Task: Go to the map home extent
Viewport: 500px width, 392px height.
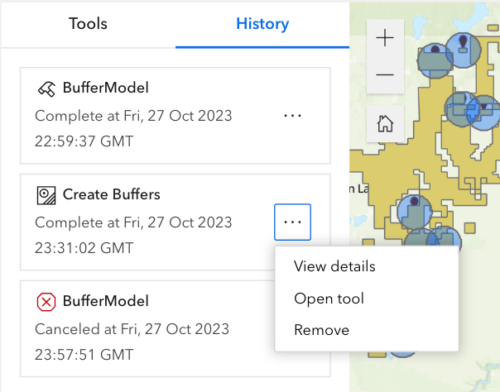Action: (x=385, y=124)
